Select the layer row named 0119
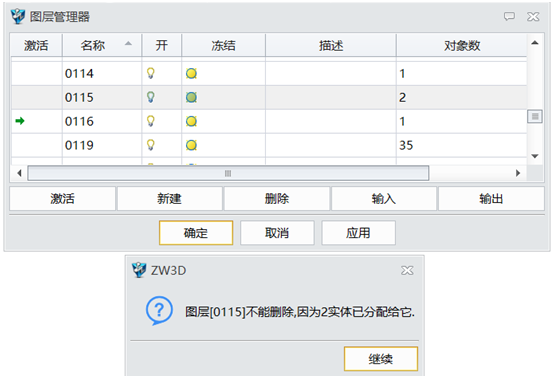 269,145
